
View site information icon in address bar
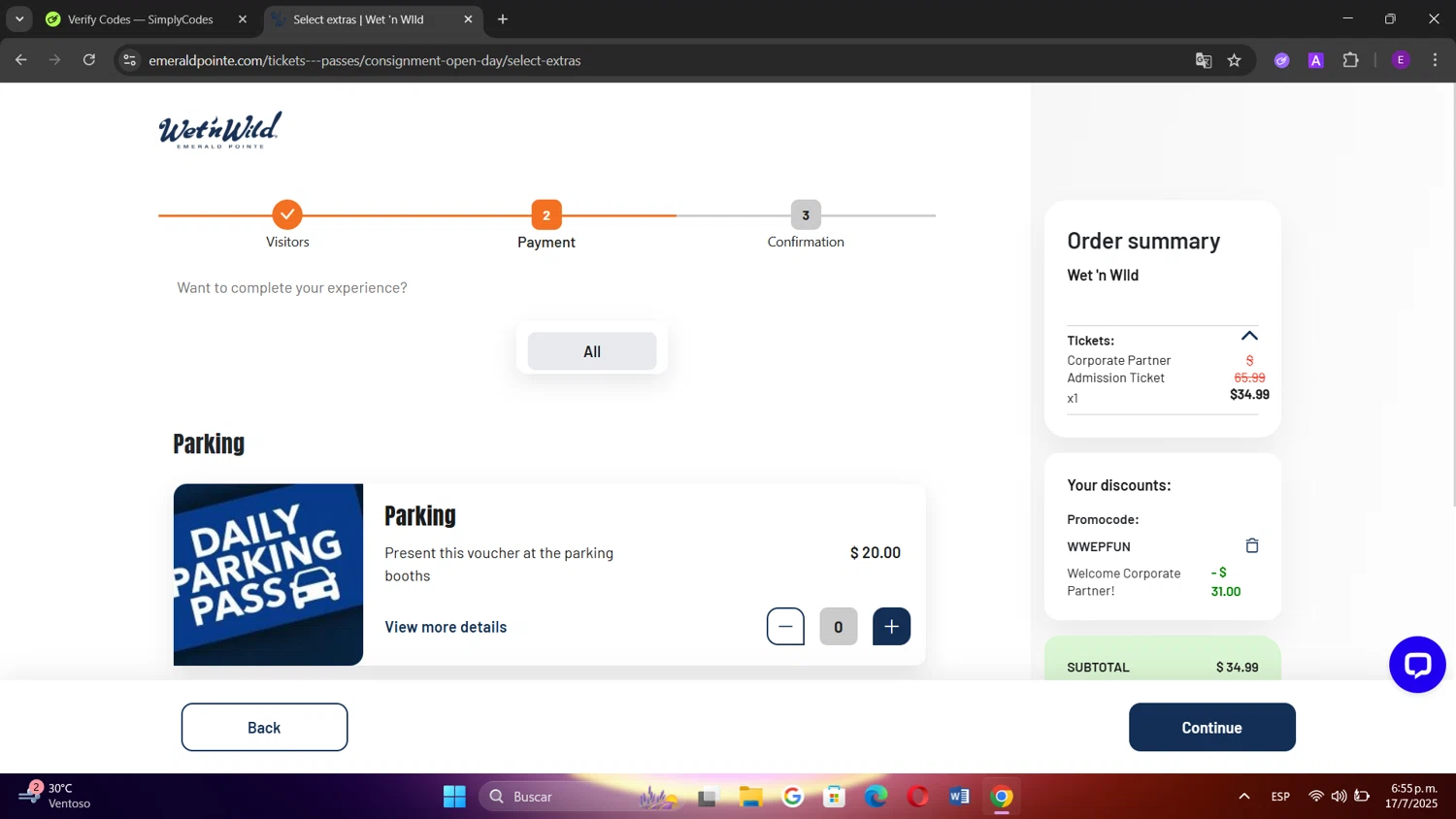click(x=129, y=60)
